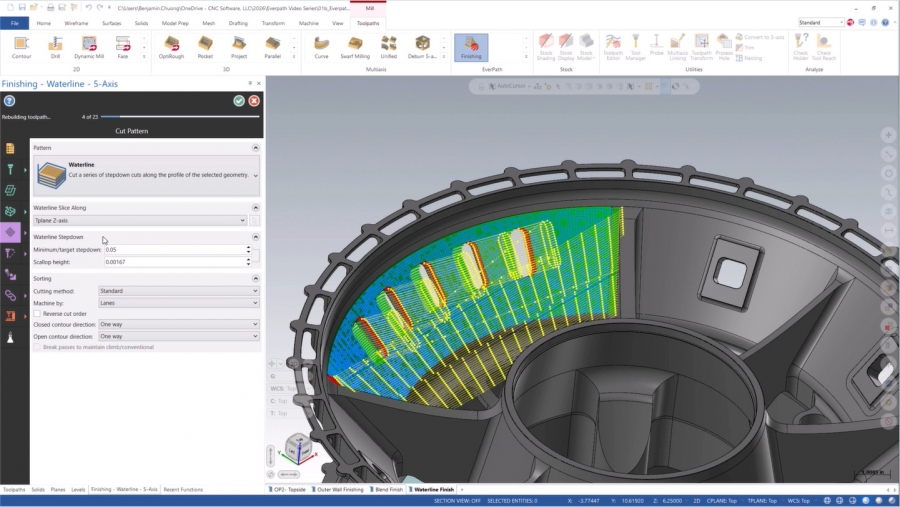900x507 pixels.
Task: Open Stock Shading tool
Action: 546,47
